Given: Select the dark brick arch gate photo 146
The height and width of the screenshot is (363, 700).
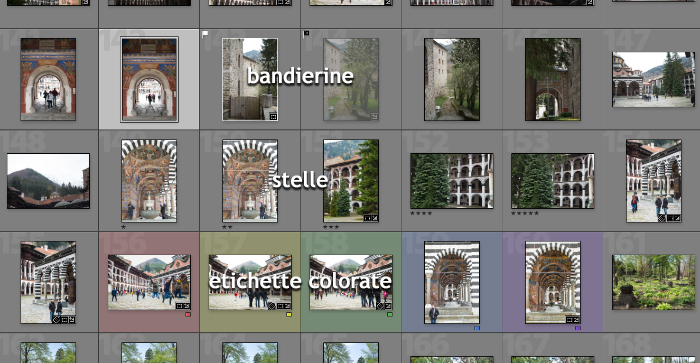Looking at the screenshot, I should [553, 79].
